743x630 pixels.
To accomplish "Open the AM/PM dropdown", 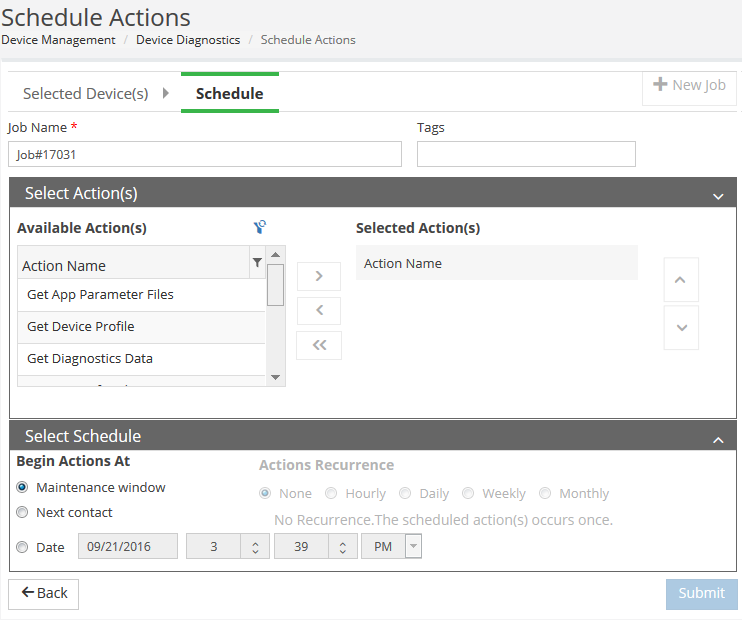I will coord(413,547).
